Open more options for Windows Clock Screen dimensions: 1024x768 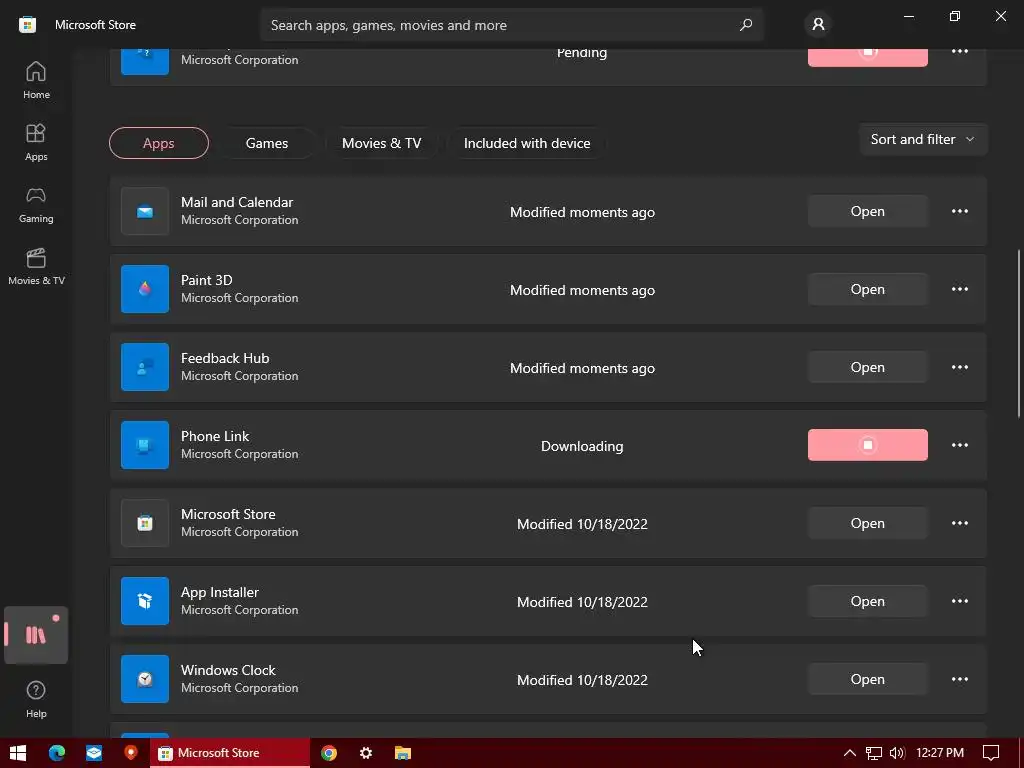(959, 679)
